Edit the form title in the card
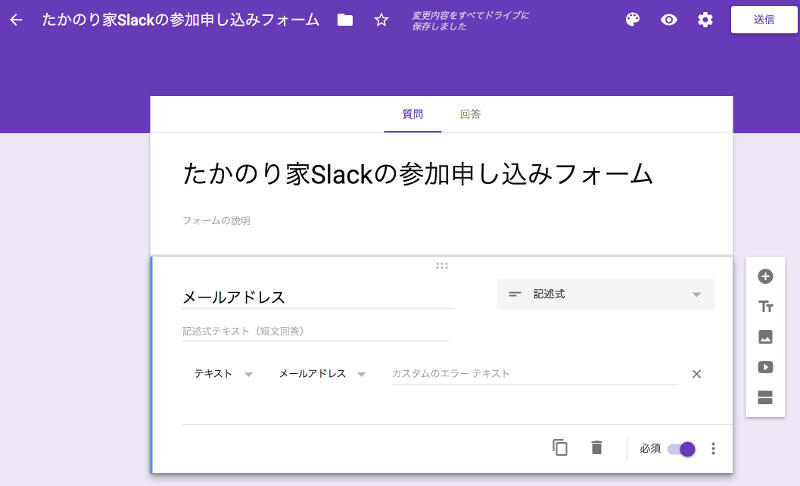 point(417,174)
